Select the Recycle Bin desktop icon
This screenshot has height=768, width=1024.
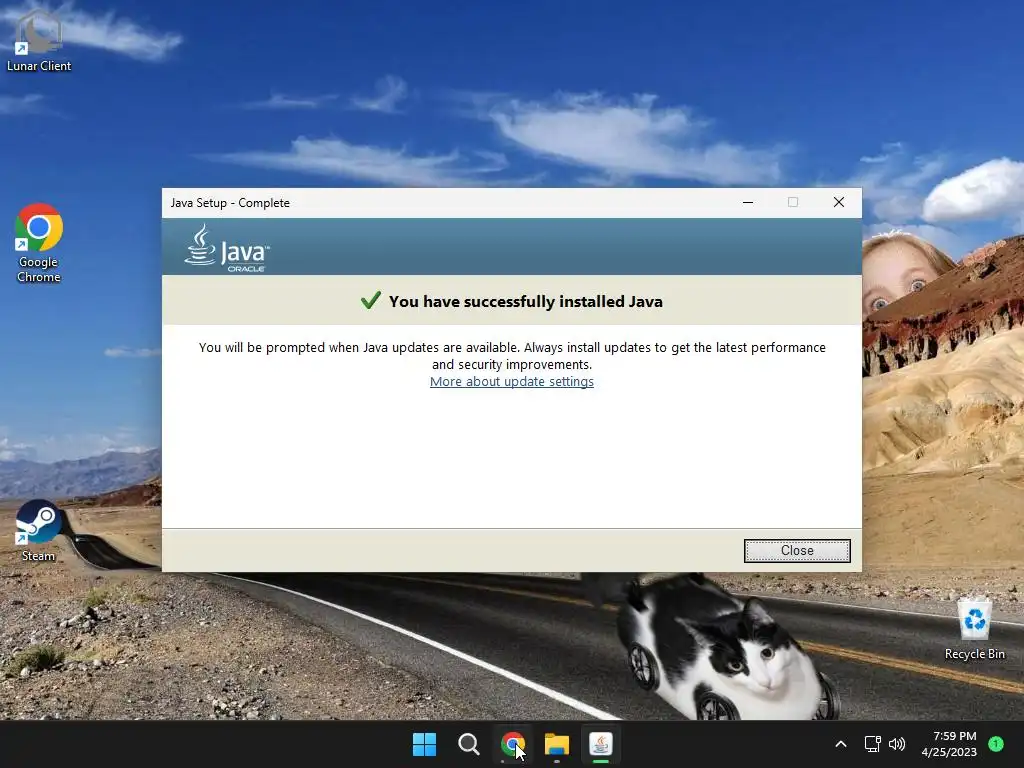(974, 629)
